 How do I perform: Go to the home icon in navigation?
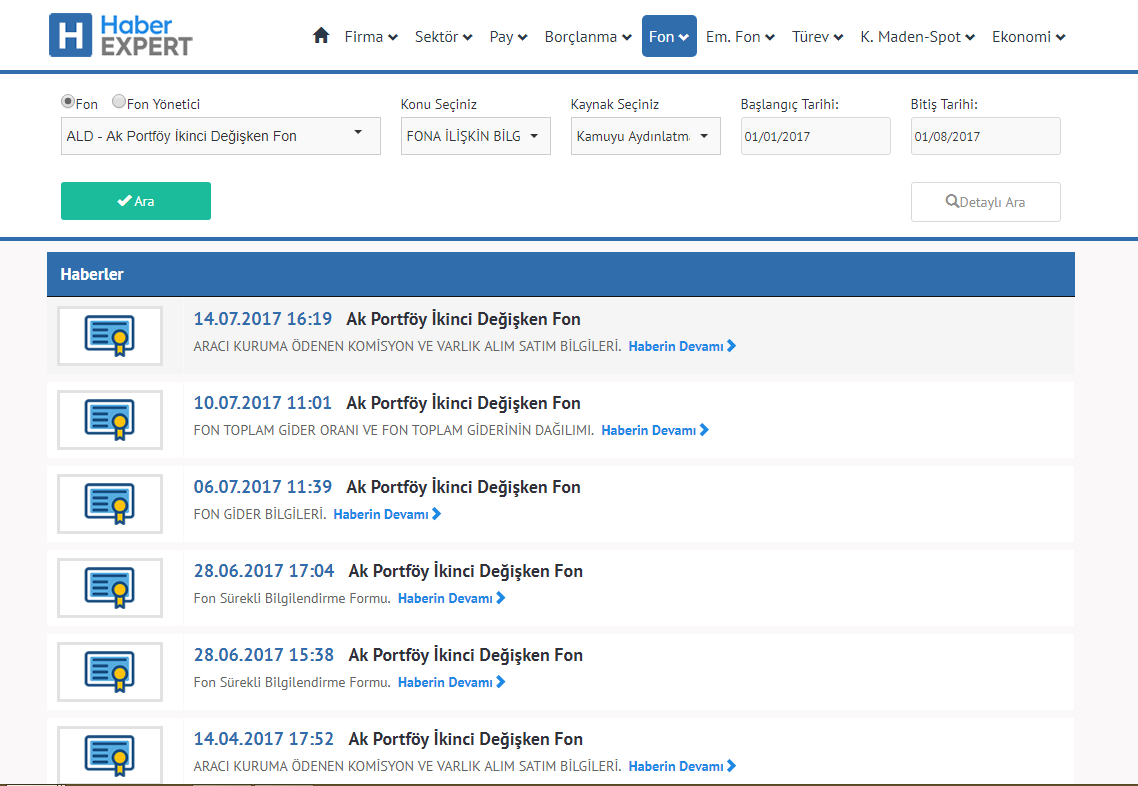321,36
